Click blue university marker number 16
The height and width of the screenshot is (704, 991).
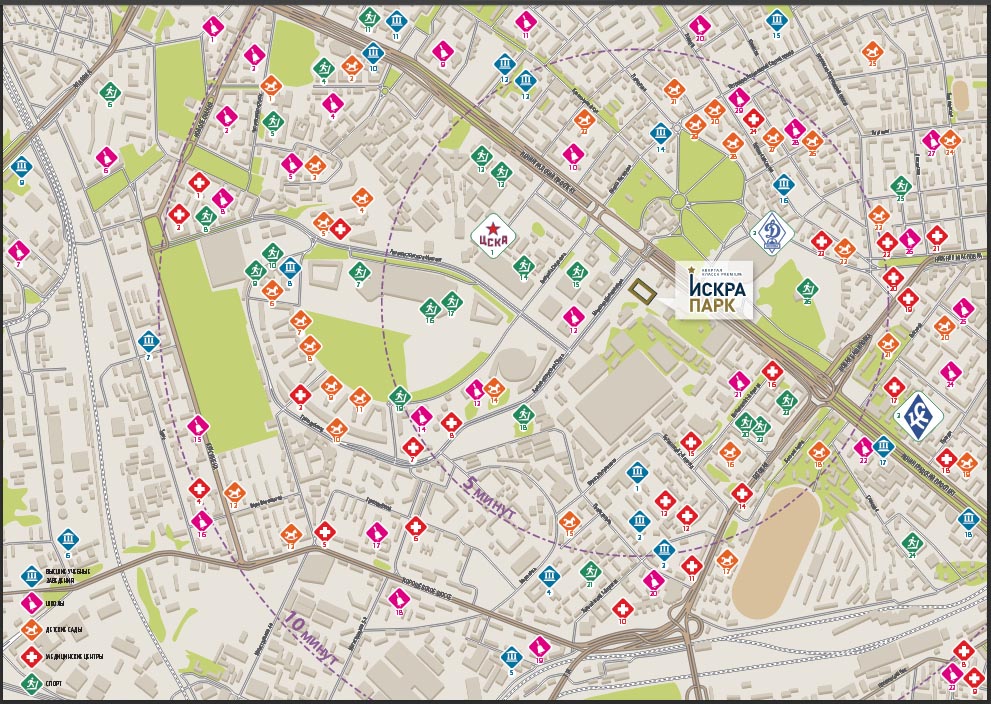click(784, 185)
